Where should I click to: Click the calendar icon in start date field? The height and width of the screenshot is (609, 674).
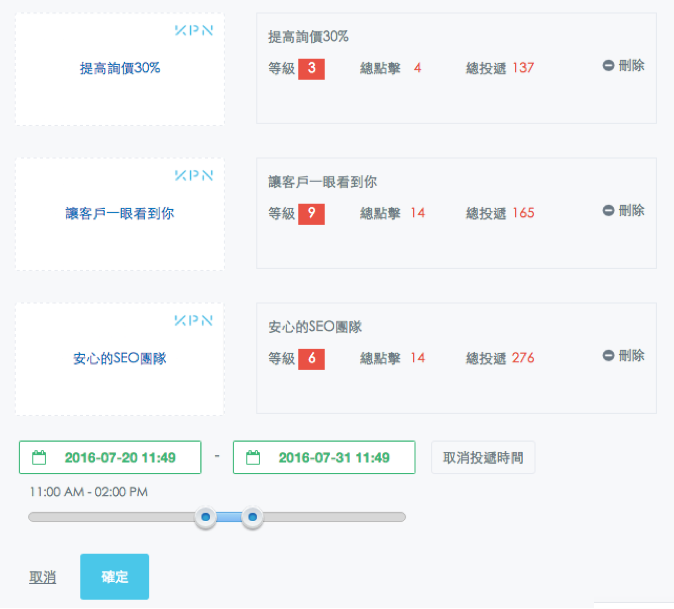pos(40,458)
